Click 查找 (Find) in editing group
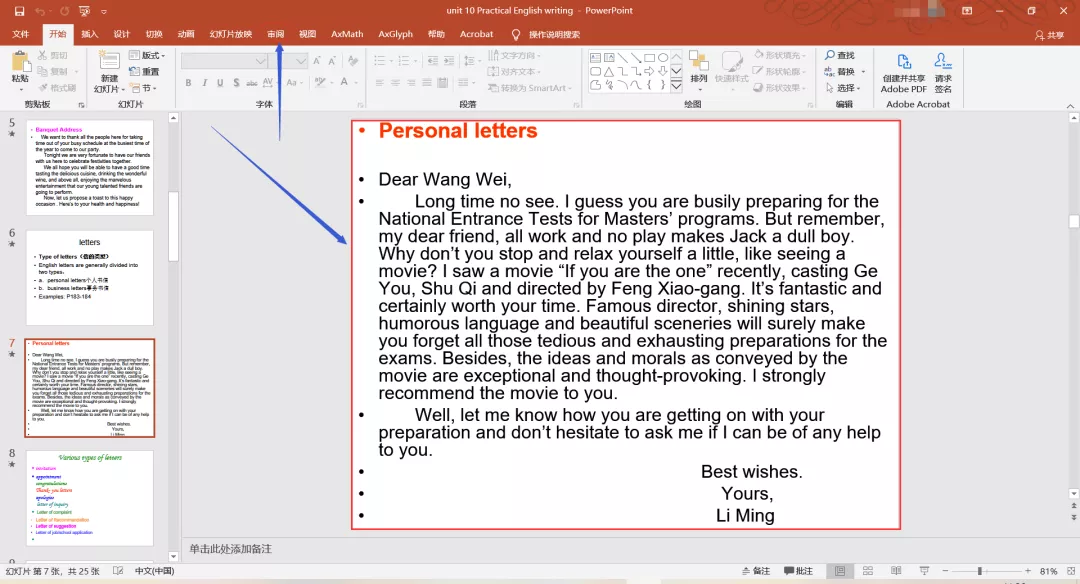The width and height of the screenshot is (1080, 584). pos(840,55)
